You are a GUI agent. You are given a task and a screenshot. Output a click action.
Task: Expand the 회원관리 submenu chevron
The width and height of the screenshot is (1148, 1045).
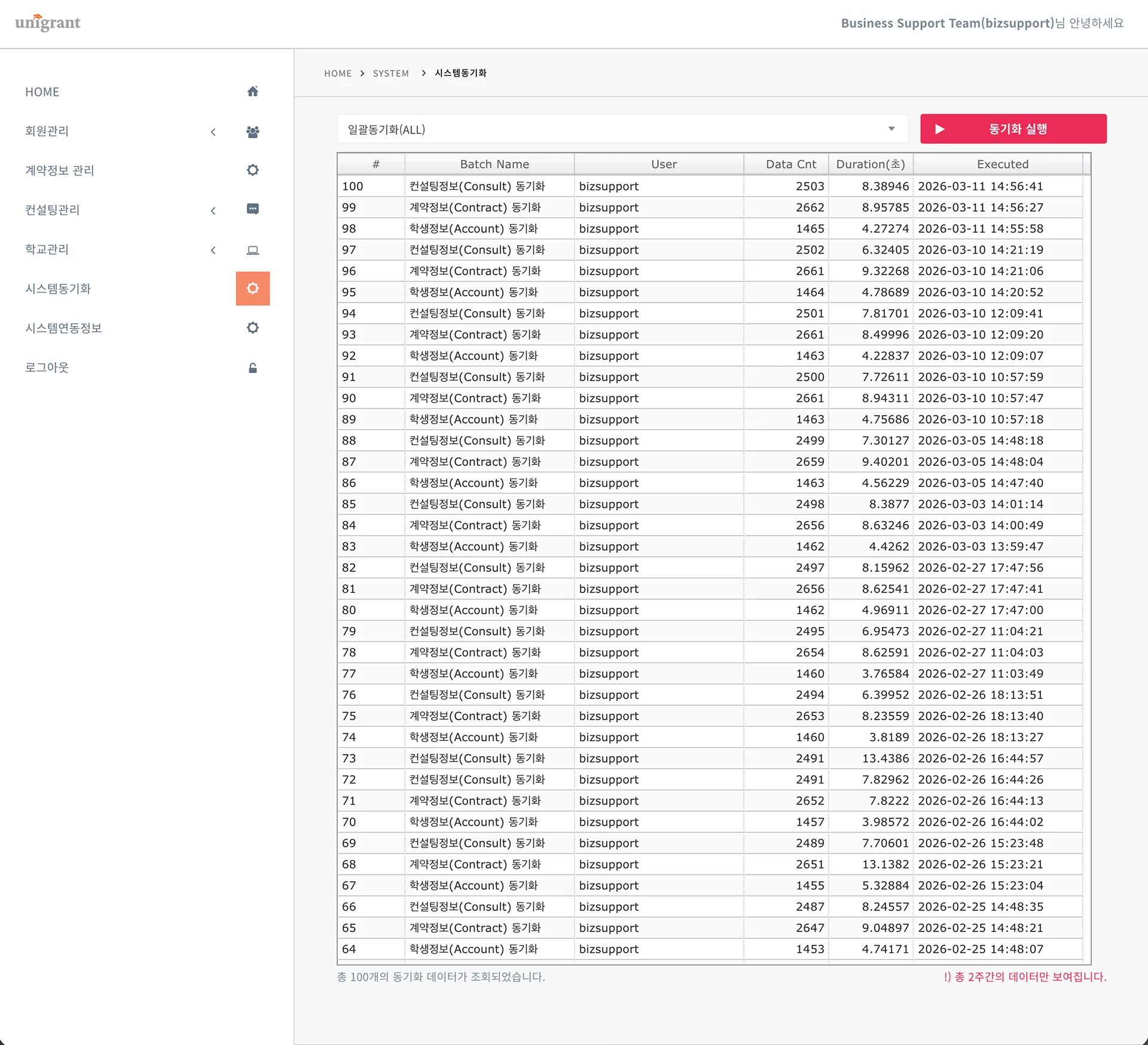click(213, 132)
